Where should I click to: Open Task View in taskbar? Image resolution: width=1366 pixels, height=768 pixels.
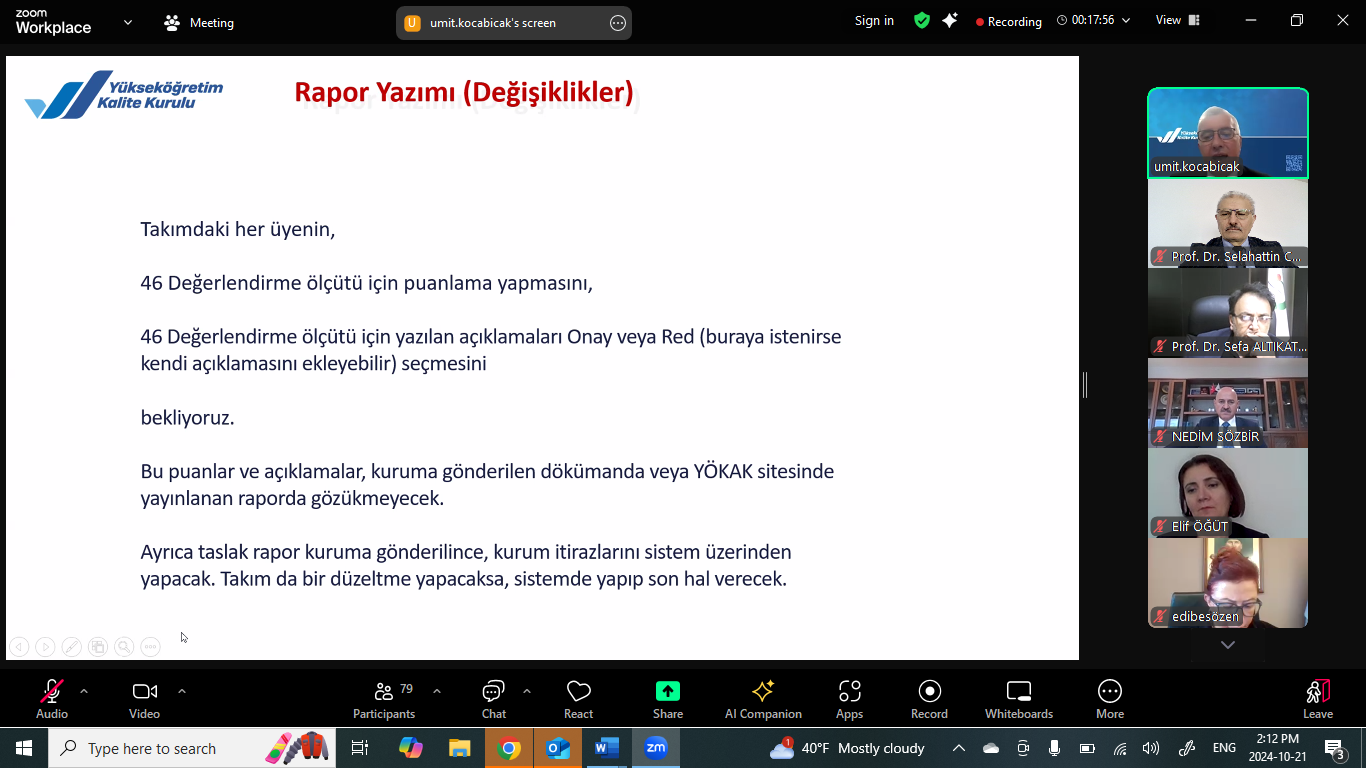click(x=360, y=748)
